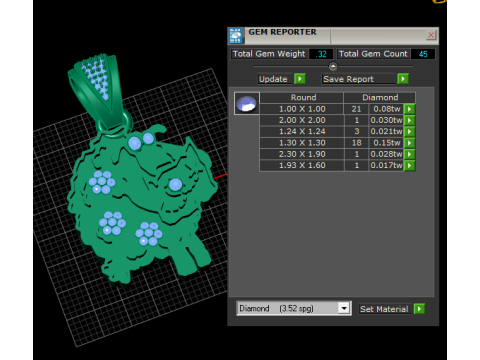The image size is (480, 360).
Task: Click green arrow for 0.08tw row
Action: [x=409, y=109]
